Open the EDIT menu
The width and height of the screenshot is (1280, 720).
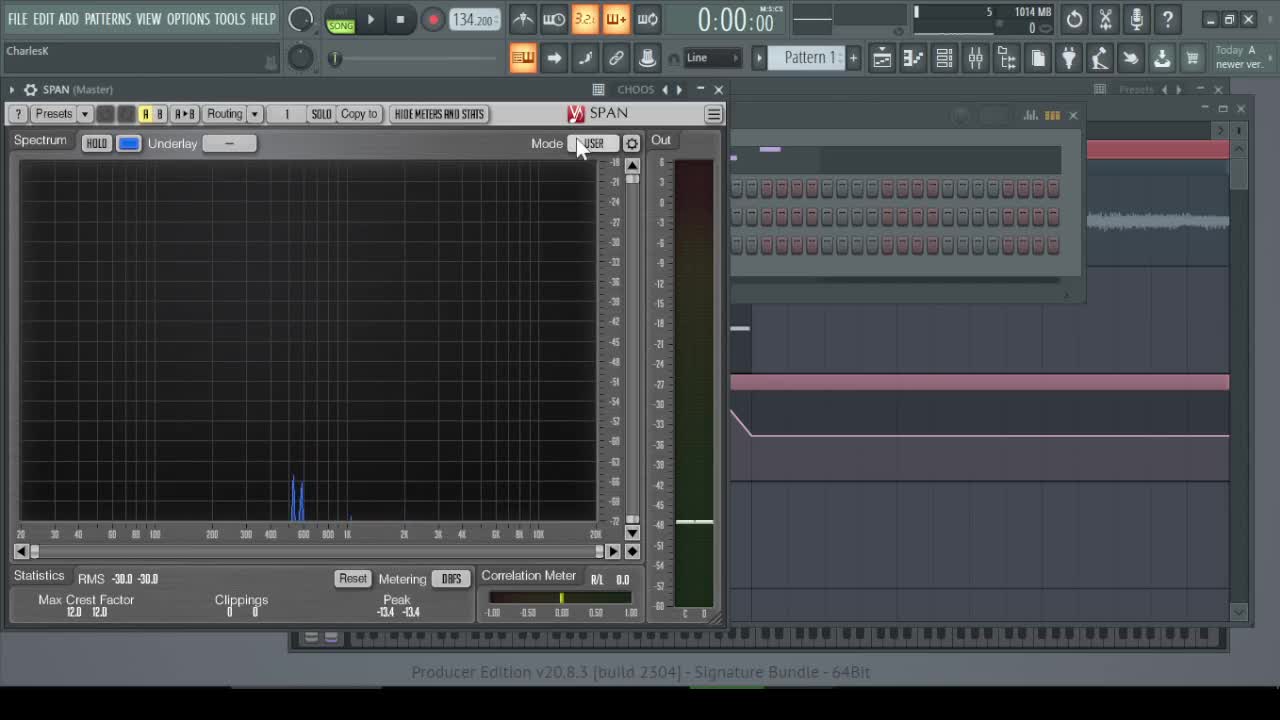point(44,19)
